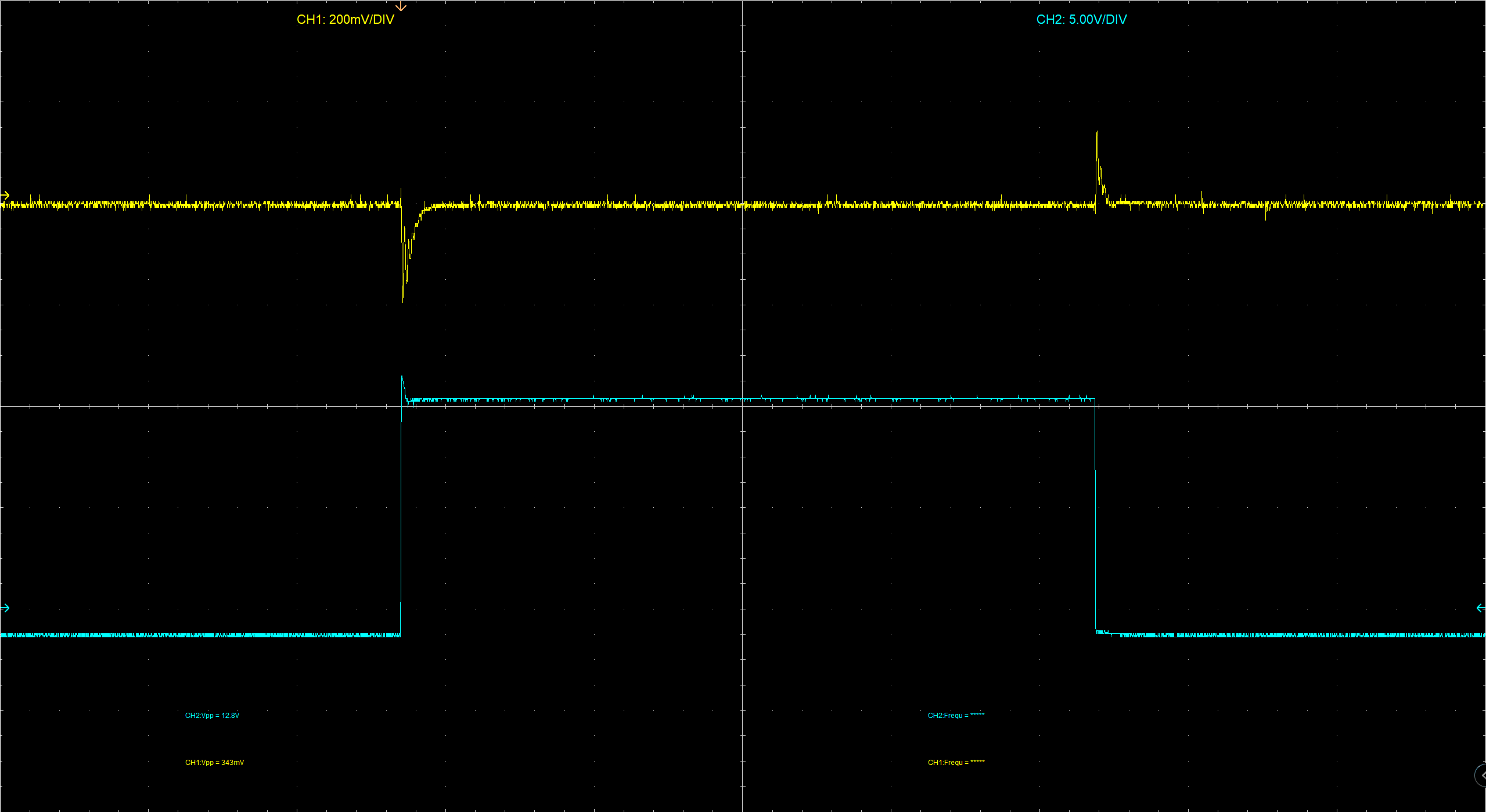Click the CH1: 200mV/DIV scale label
Screen dimensions: 1486x812
pyautogui.click(x=345, y=20)
